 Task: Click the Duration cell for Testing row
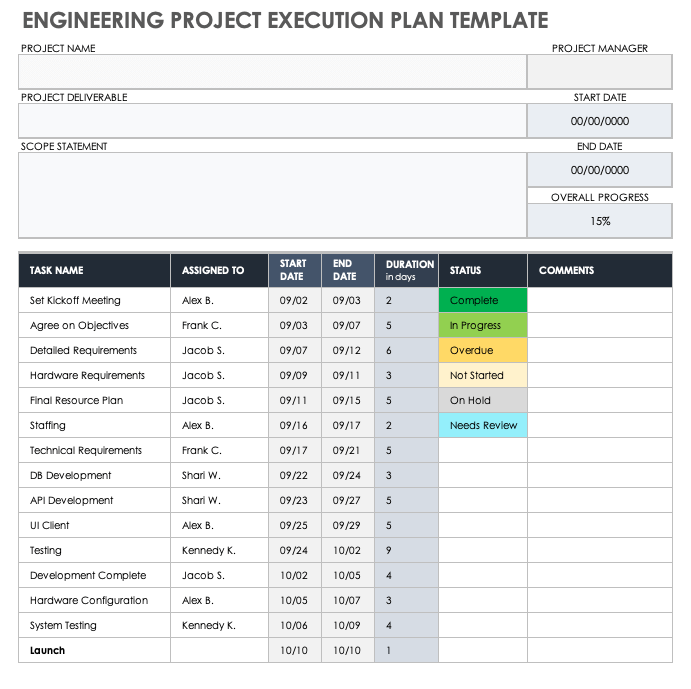[406, 550]
